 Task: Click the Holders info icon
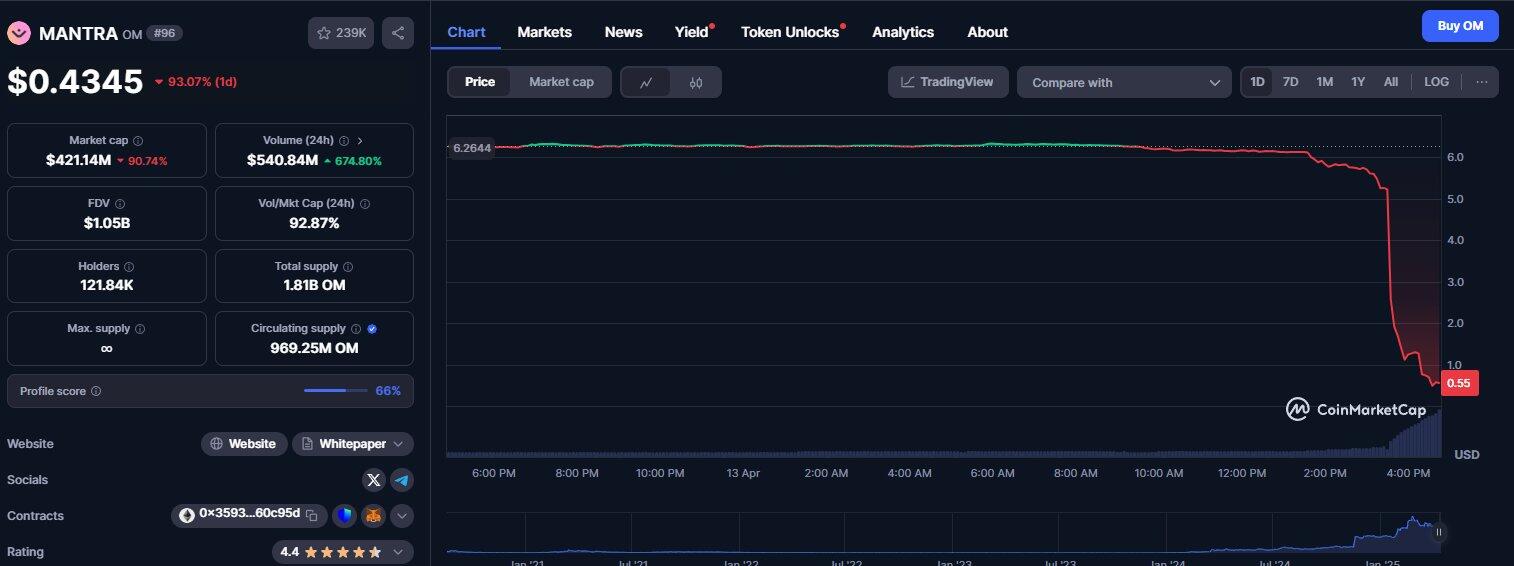(130, 267)
